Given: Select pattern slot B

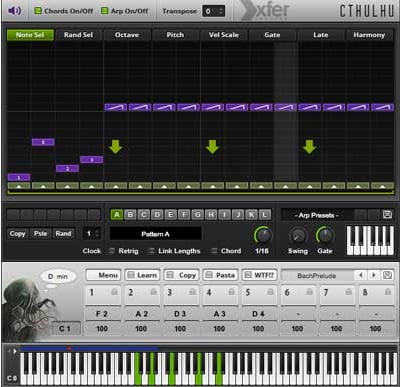Looking at the screenshot, I should (130, 215).
